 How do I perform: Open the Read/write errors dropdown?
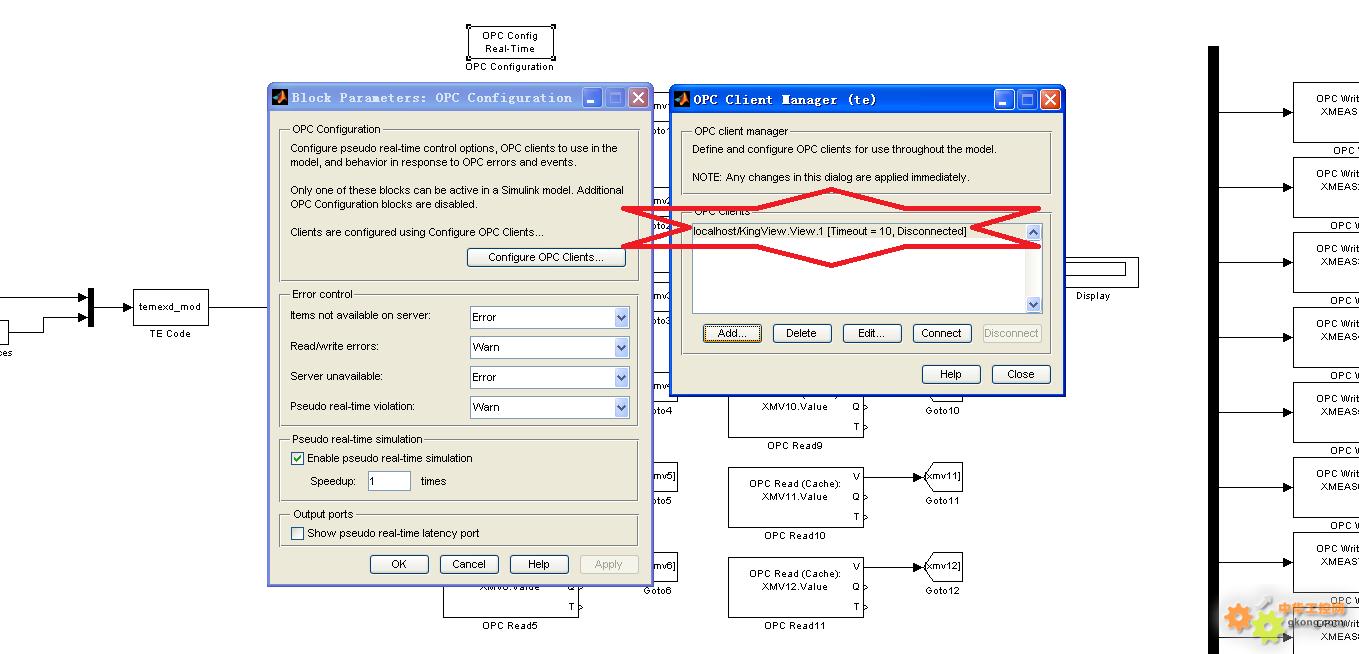coord(621,347)
